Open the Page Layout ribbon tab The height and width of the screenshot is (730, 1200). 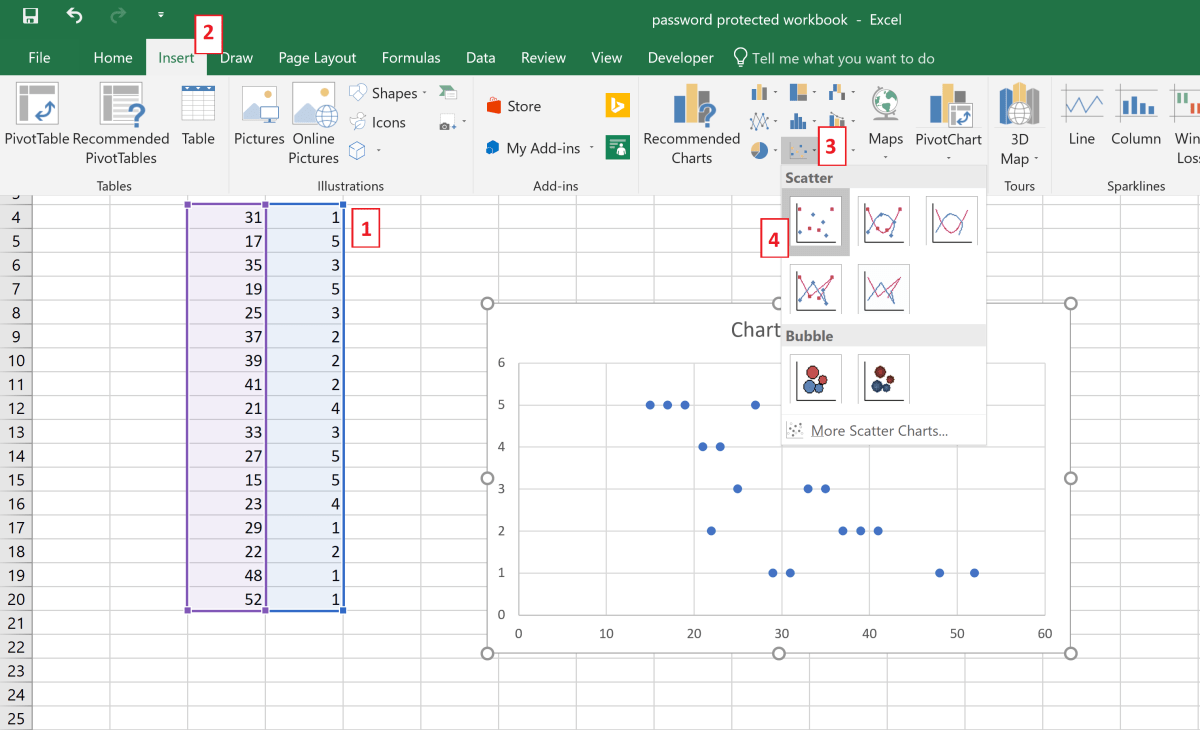[x=317, y=57]
